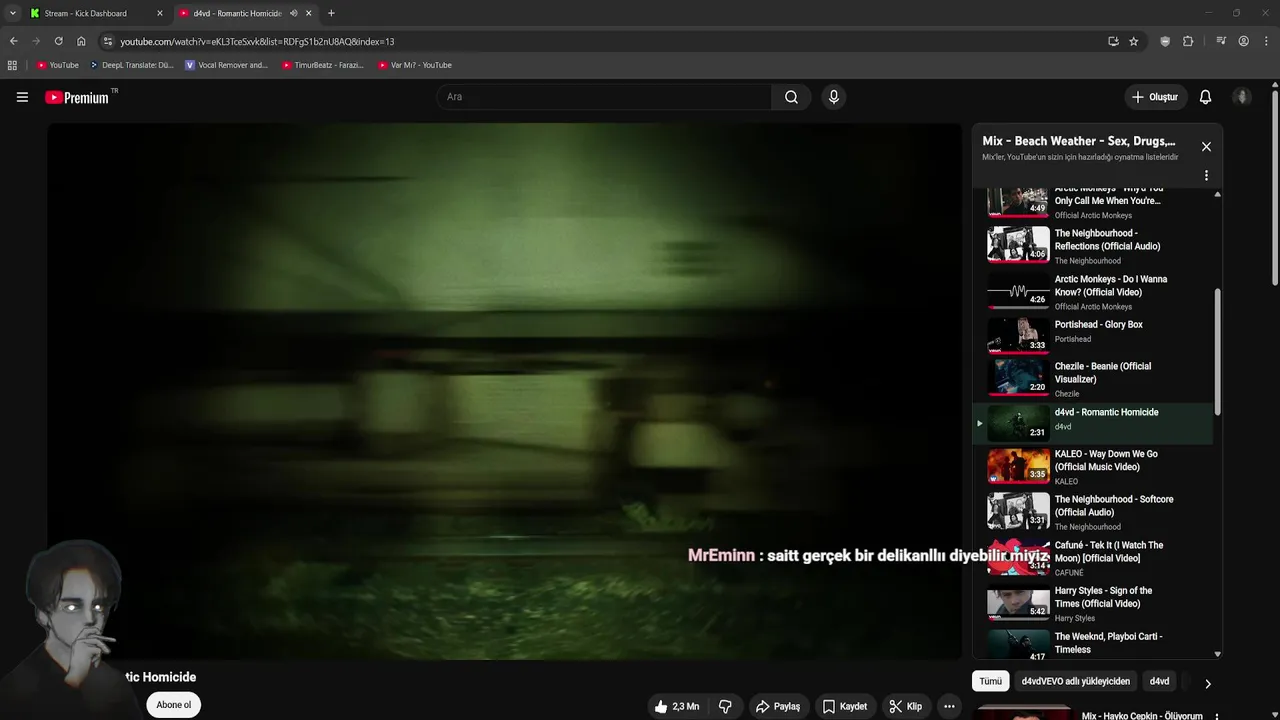Select the Tümü filter chip
This screenshot has width=1280, height=720.
pos(990,681)
